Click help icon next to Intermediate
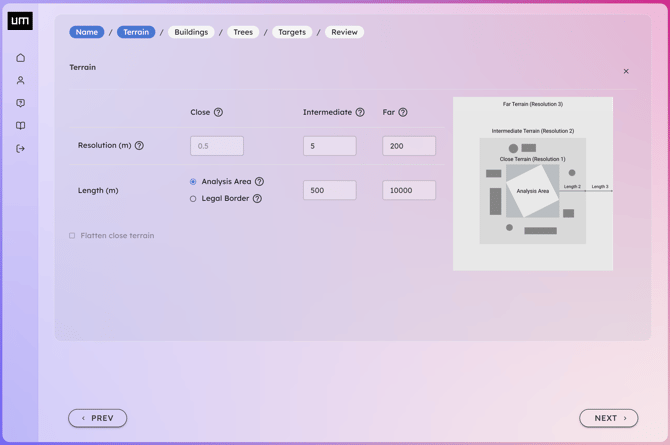Viewport: 670px width, 445px height. click(x=360, y=113)
